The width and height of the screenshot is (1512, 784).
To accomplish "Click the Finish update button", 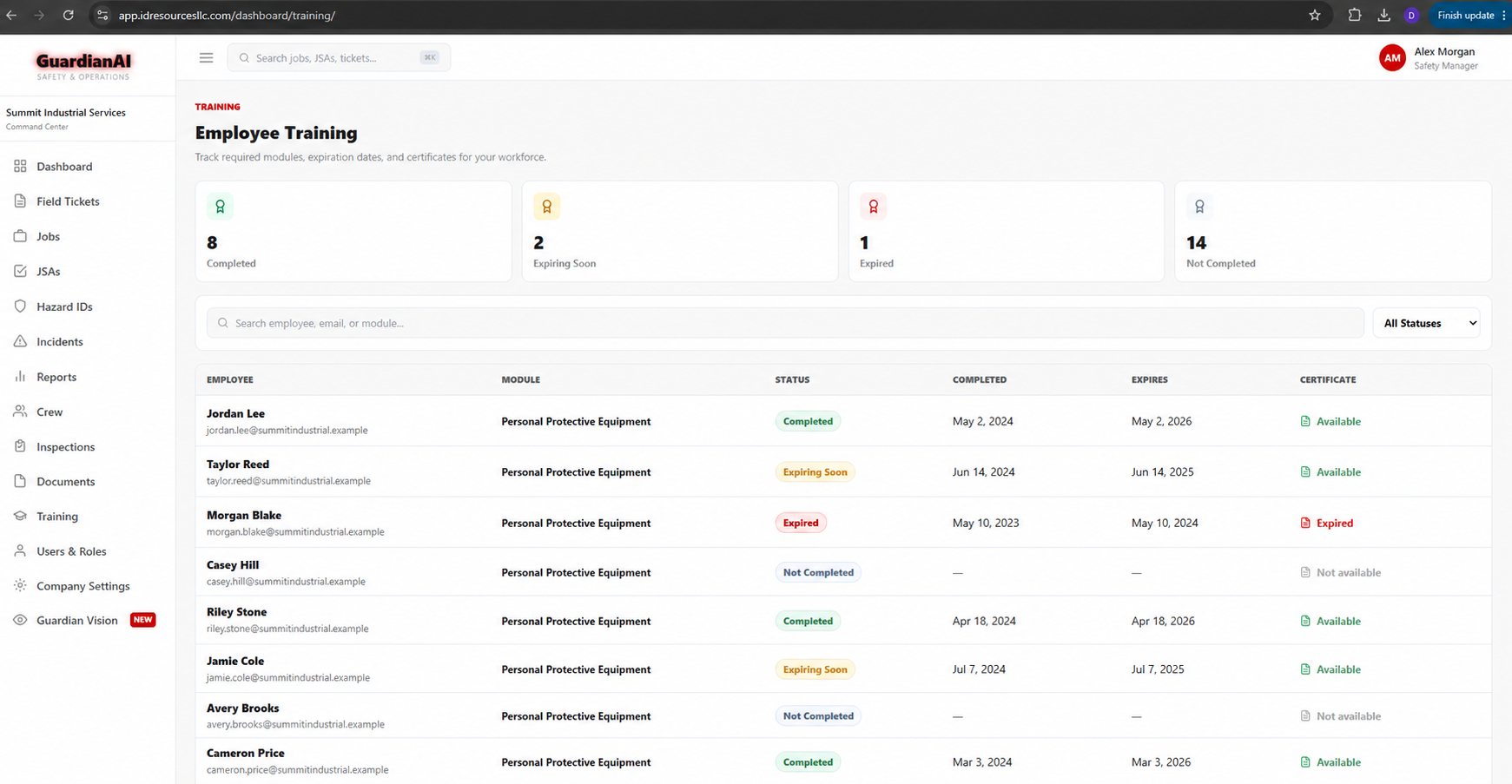I will [x=1469, y=16].
